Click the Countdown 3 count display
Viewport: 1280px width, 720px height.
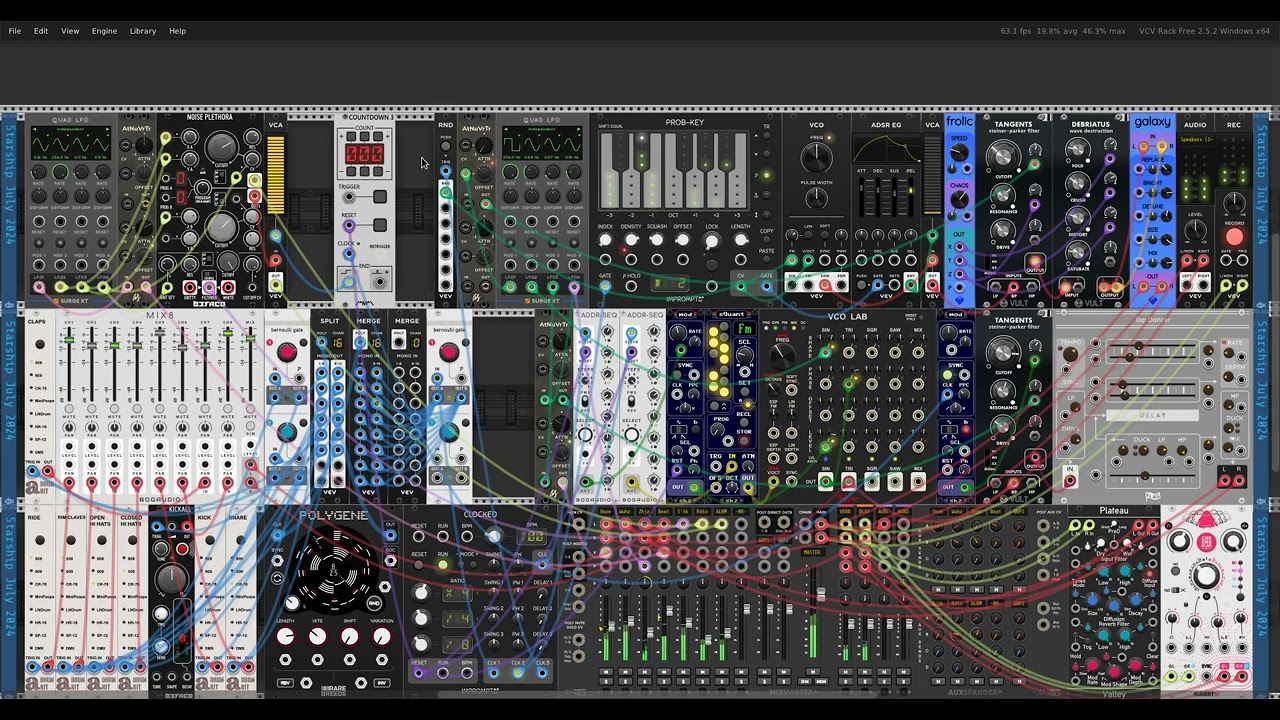point(364,154)
